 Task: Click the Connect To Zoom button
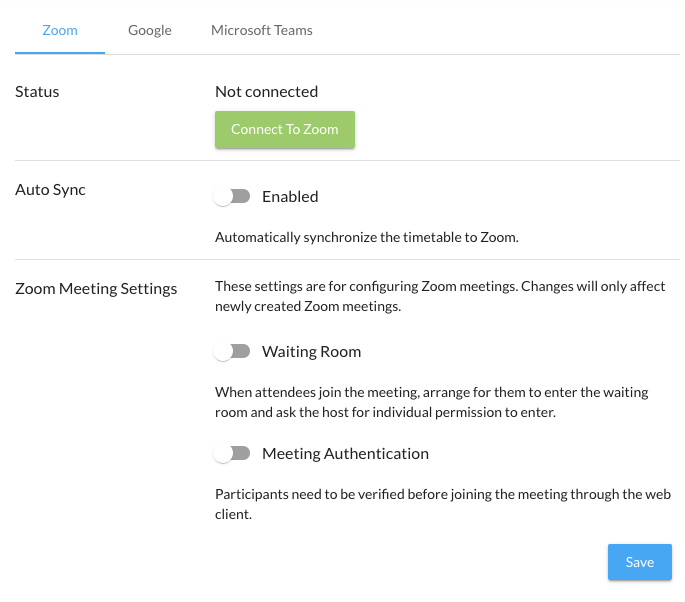pyautogui.click(x=285, y=129)
